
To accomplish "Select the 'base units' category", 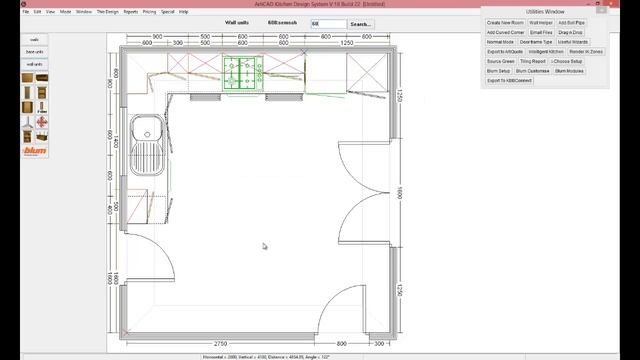I will (34, 52).
